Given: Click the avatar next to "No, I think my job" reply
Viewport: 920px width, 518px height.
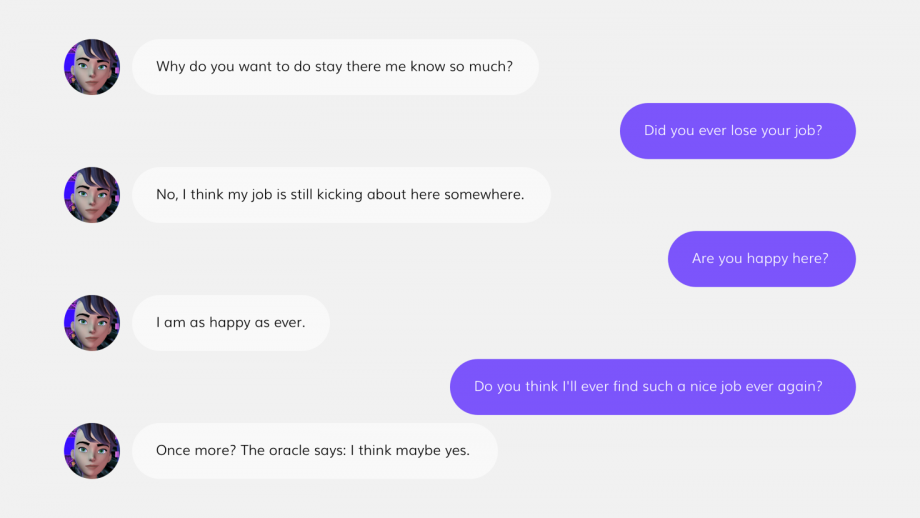Looking at the screenshot, I should point(92,195).
